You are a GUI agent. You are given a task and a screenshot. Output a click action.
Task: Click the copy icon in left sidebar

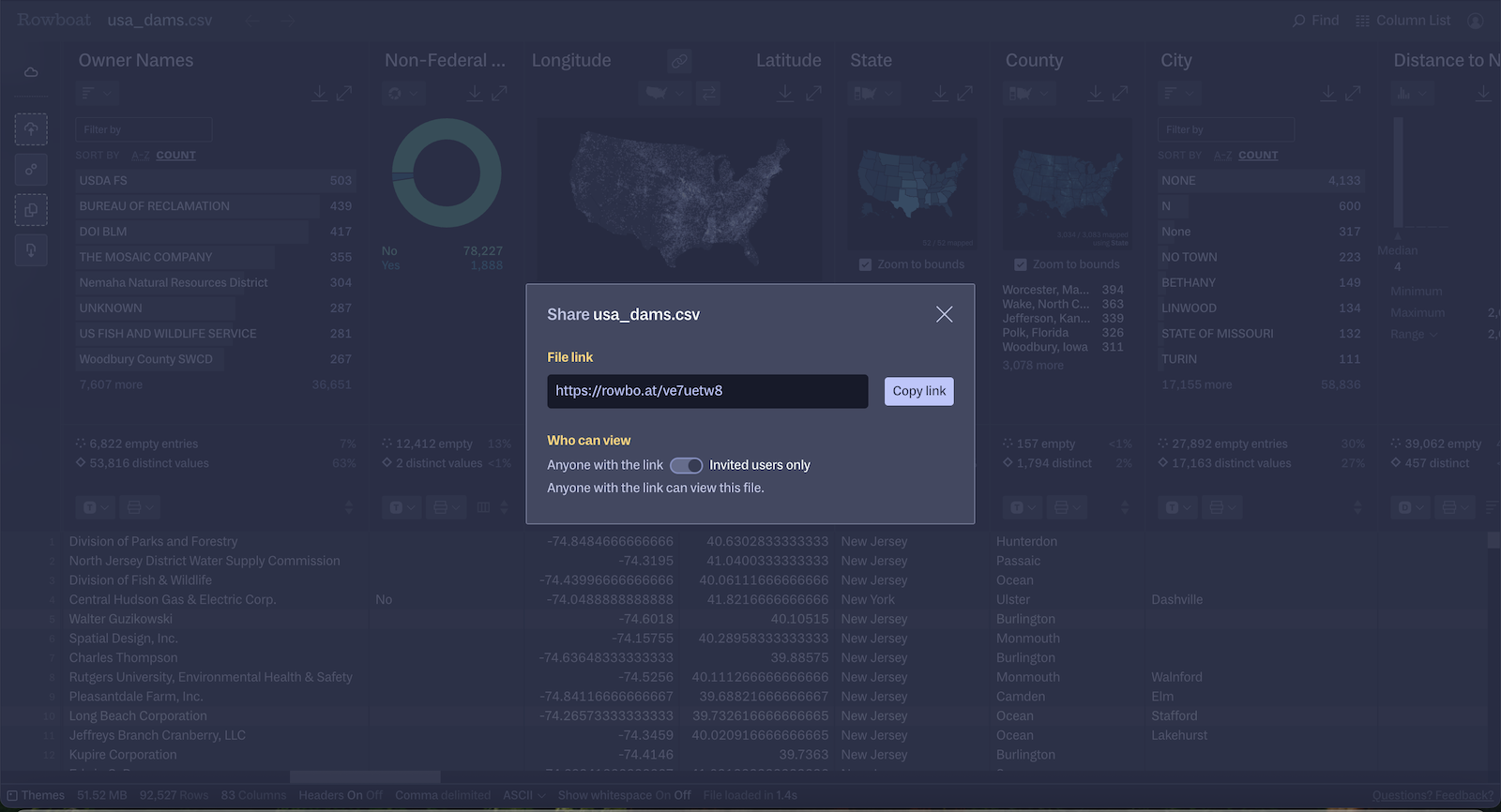pyautogui.click(x=31, y=210)
